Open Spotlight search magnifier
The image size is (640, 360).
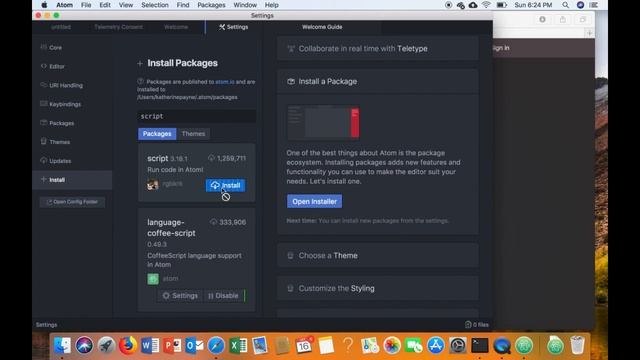point(565,5)
